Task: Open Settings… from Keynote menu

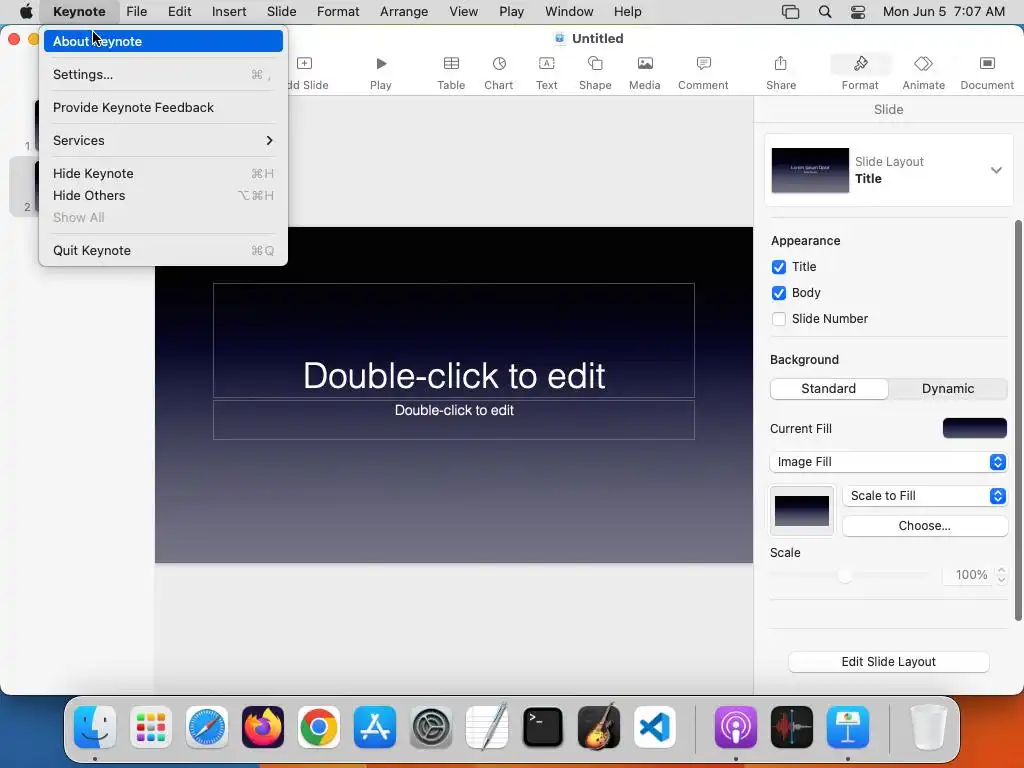Action: [163, 74]
